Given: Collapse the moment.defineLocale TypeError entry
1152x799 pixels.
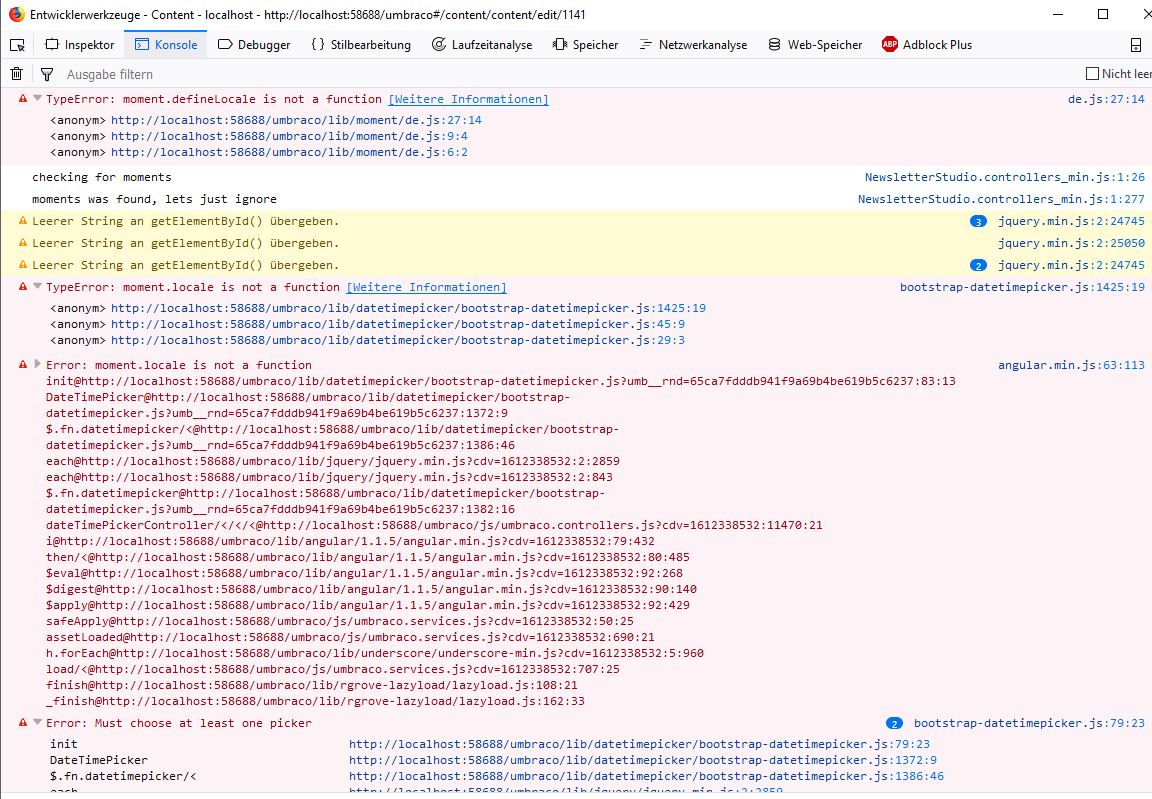Looking at the screenshot, I should click(38, 99).
